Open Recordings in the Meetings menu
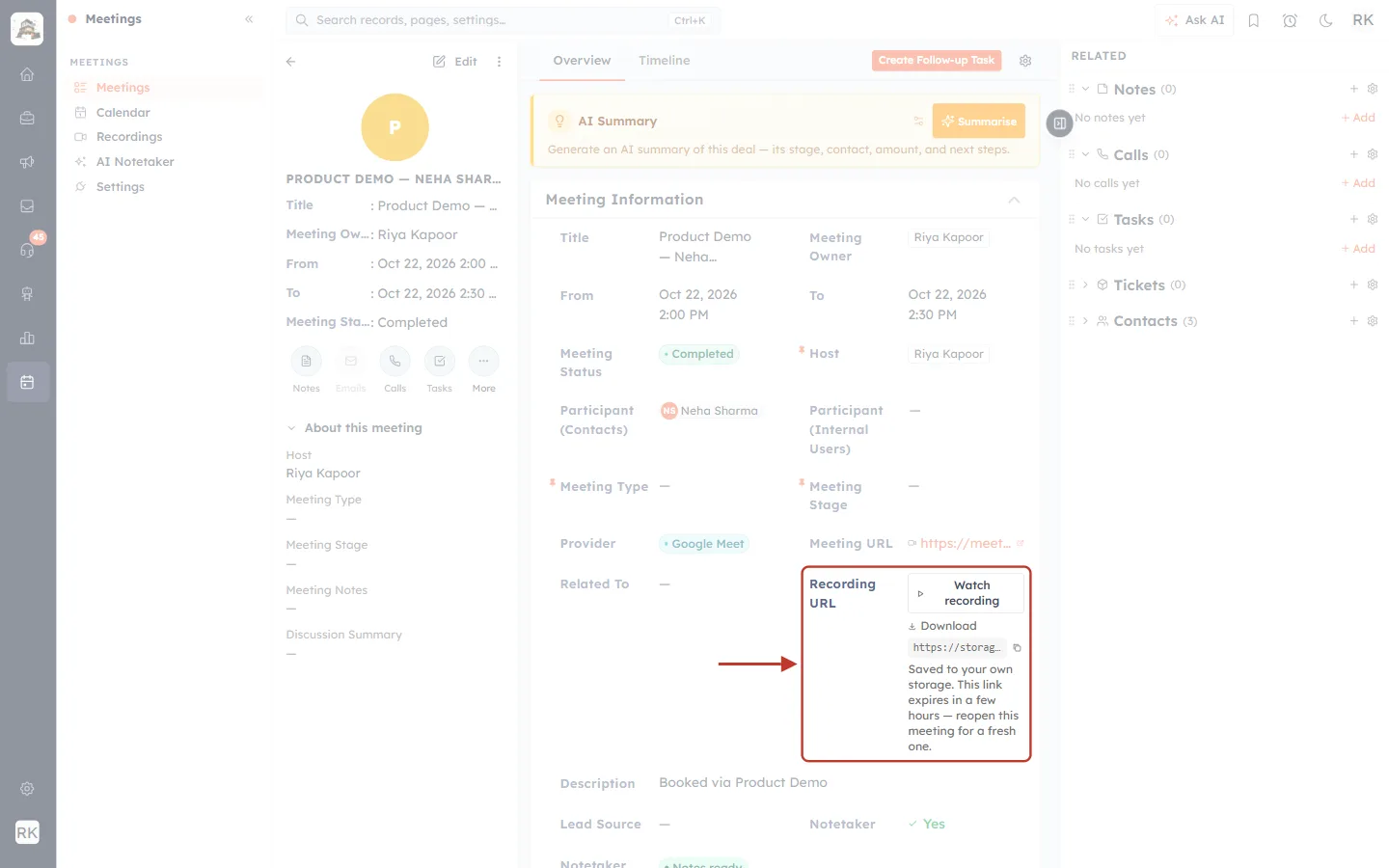Screen dimensions: 1389x868 [129, 137]
